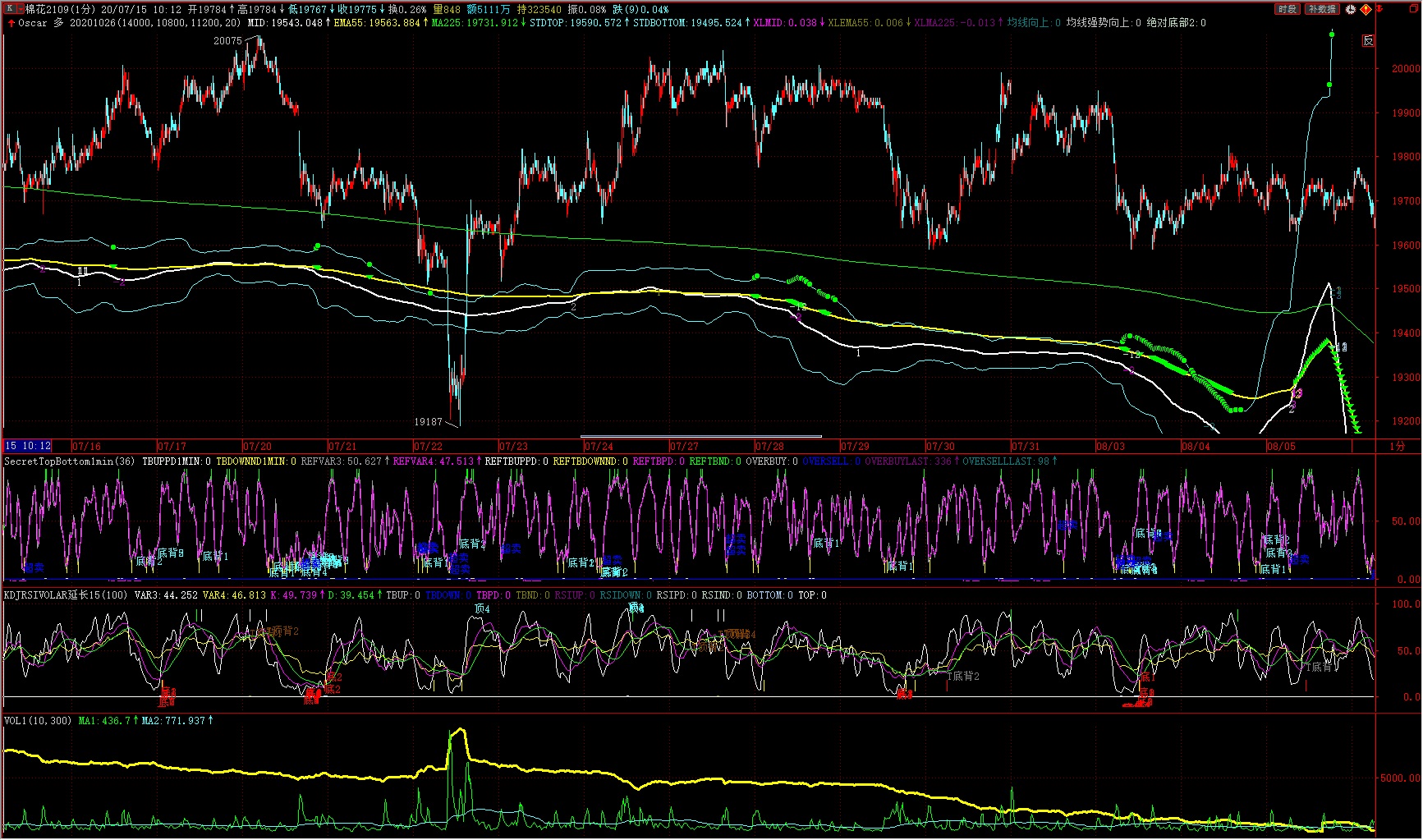The width and height of the screenshot is (1423, 840).
Task: Select the 07/24 date marker on timeline
Action: tap(599, 447)
